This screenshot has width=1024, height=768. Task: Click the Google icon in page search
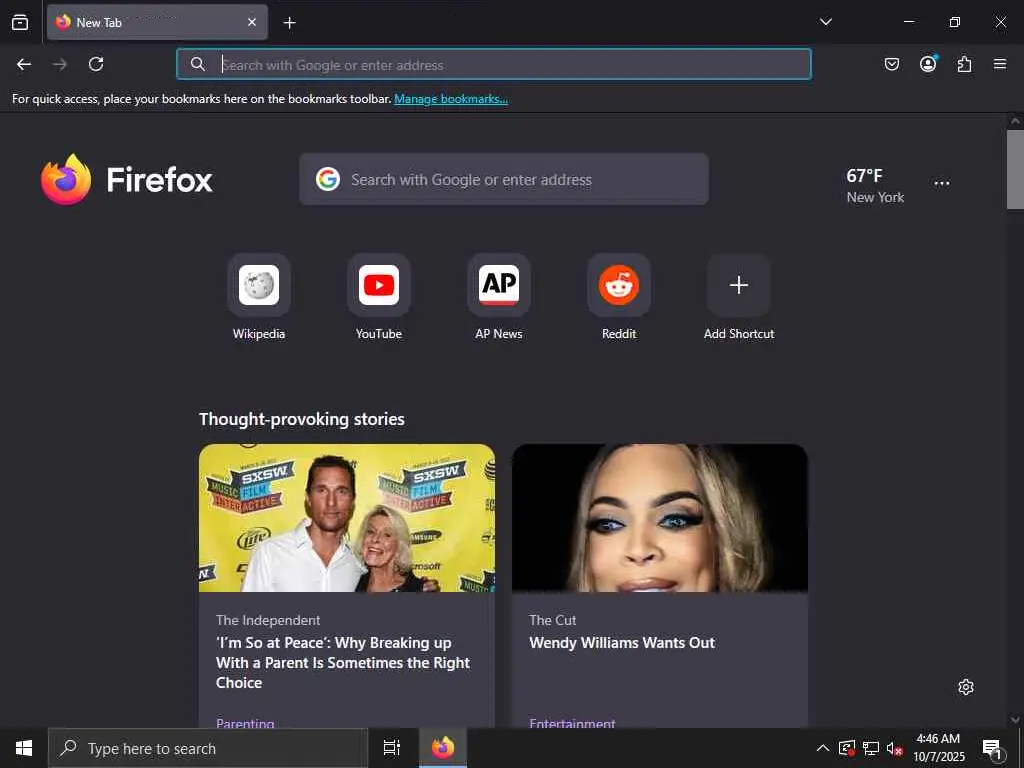pyautogui.click(x=328, y=179)
